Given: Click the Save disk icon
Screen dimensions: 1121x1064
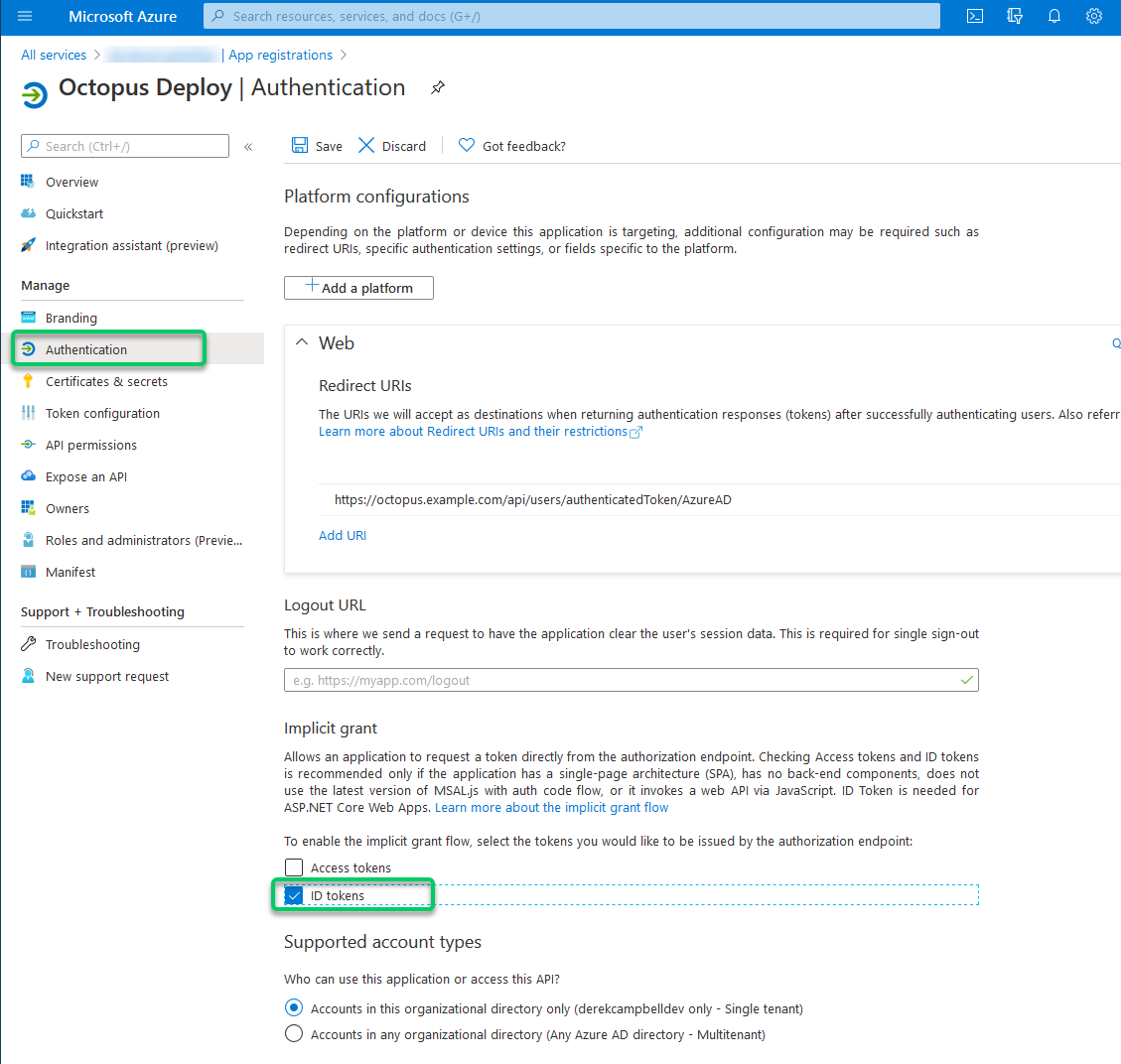Looking at the screenshot, I should 300,146.
